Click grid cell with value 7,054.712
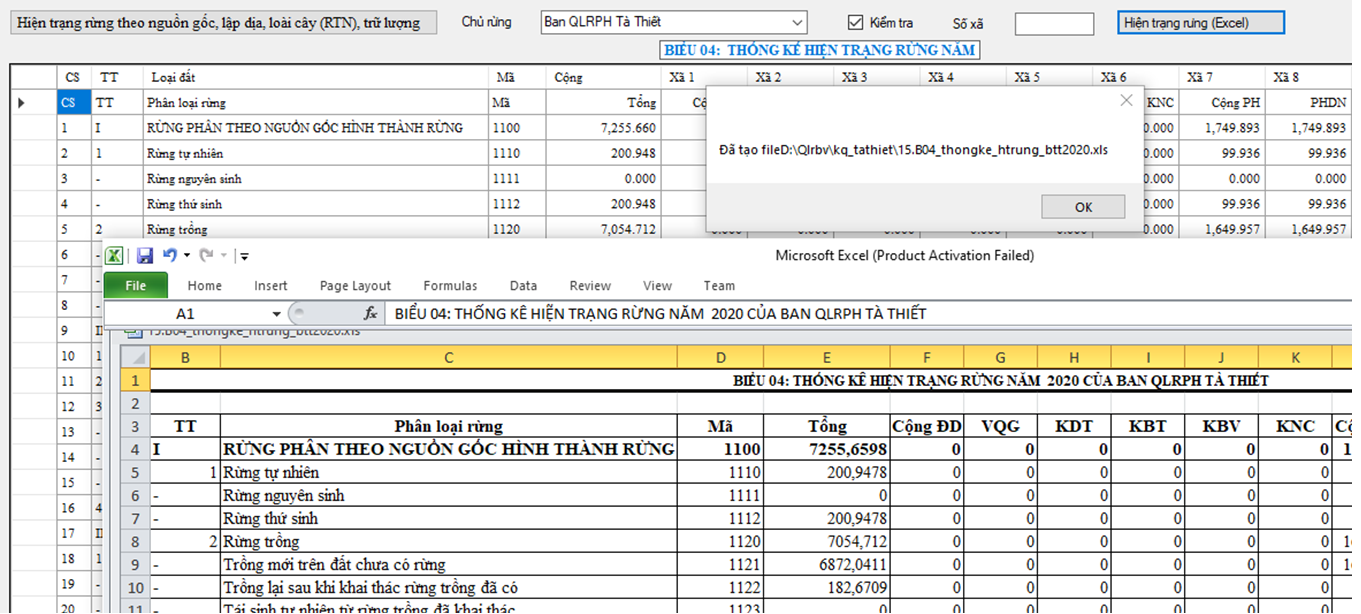 [x=603, y=229]
